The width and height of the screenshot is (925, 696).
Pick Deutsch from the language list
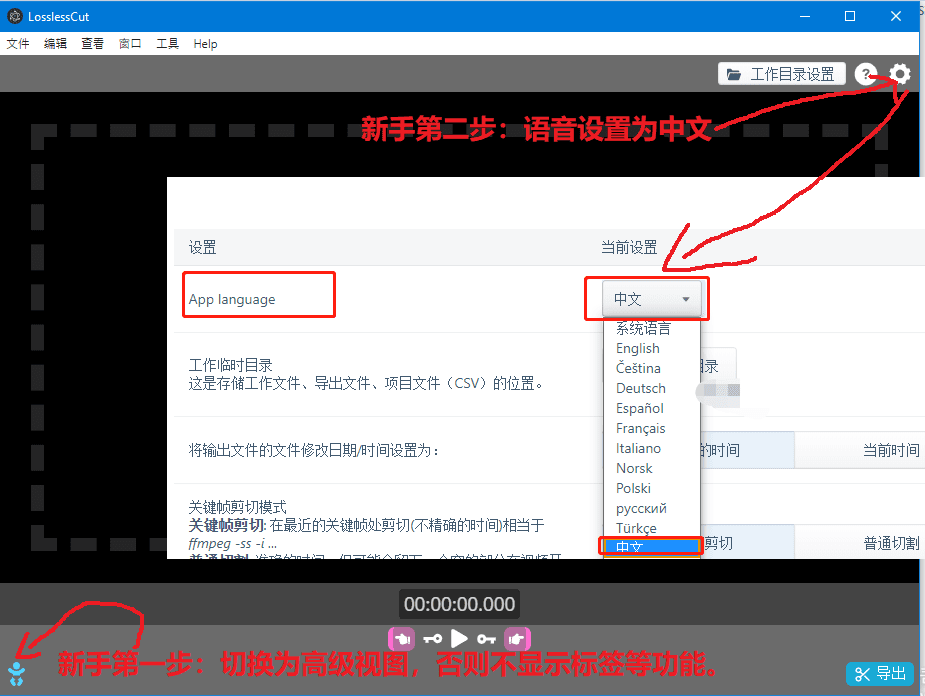pos(641,388)
